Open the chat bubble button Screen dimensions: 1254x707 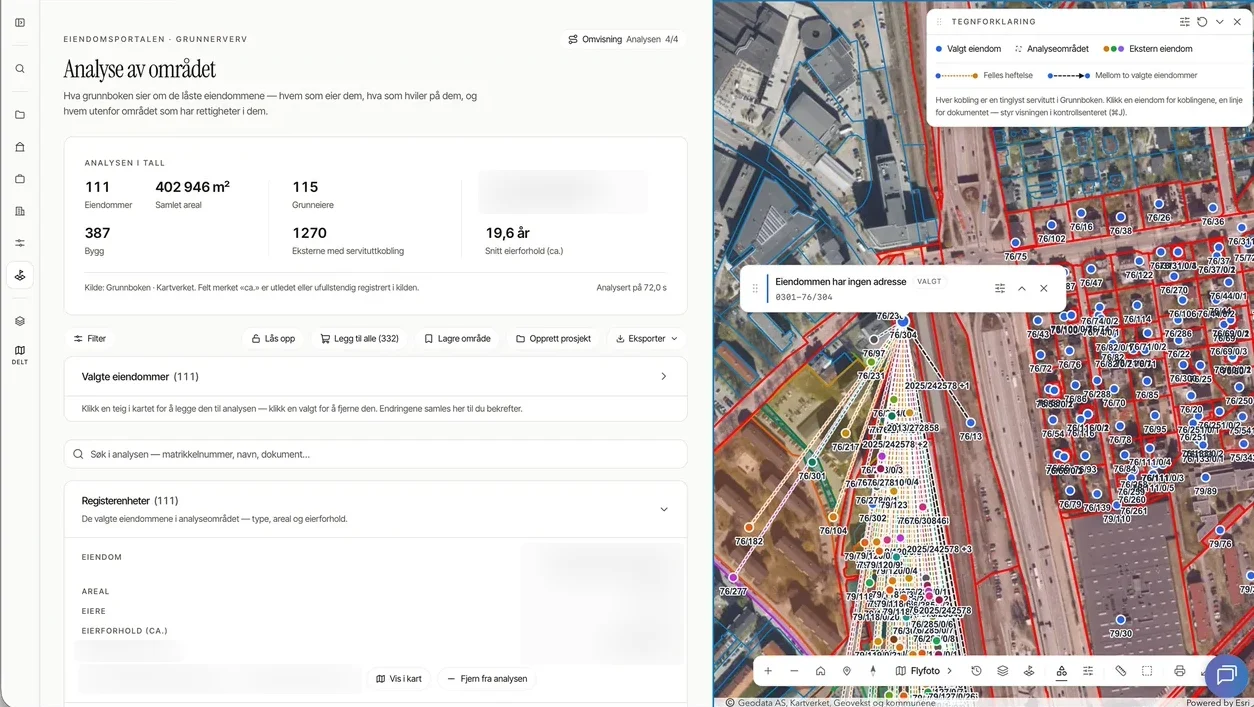(1226, 676)
